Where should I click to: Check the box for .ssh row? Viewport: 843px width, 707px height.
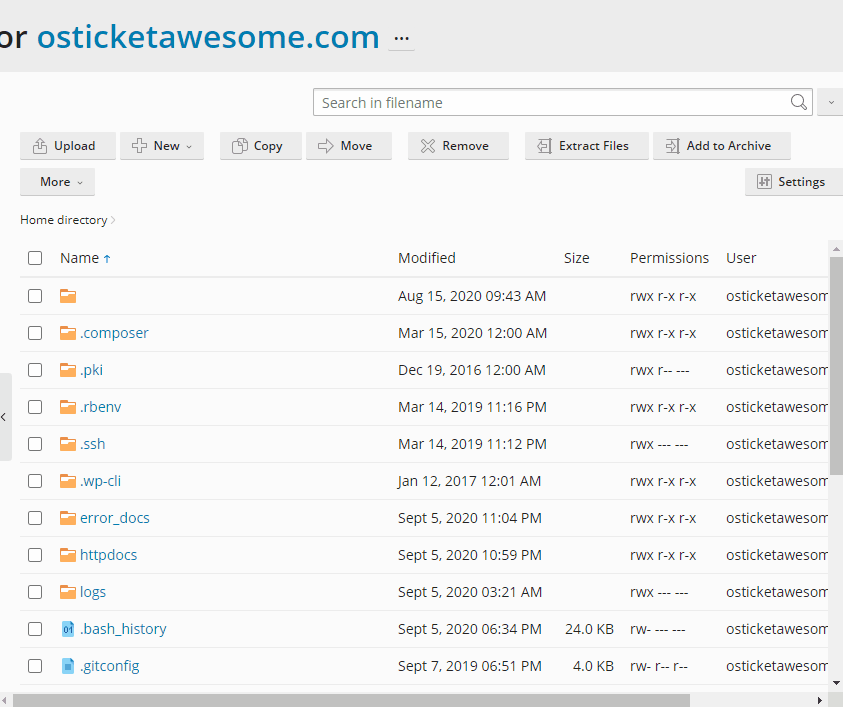click(35, 444)
